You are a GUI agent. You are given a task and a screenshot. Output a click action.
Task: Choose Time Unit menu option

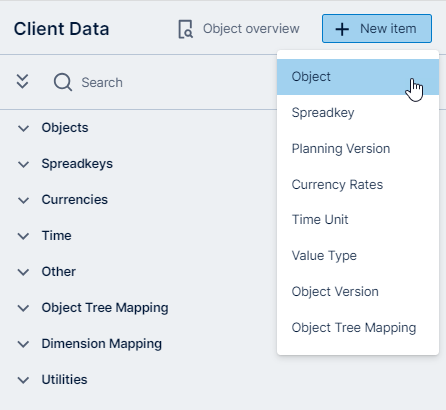(358, 220)
